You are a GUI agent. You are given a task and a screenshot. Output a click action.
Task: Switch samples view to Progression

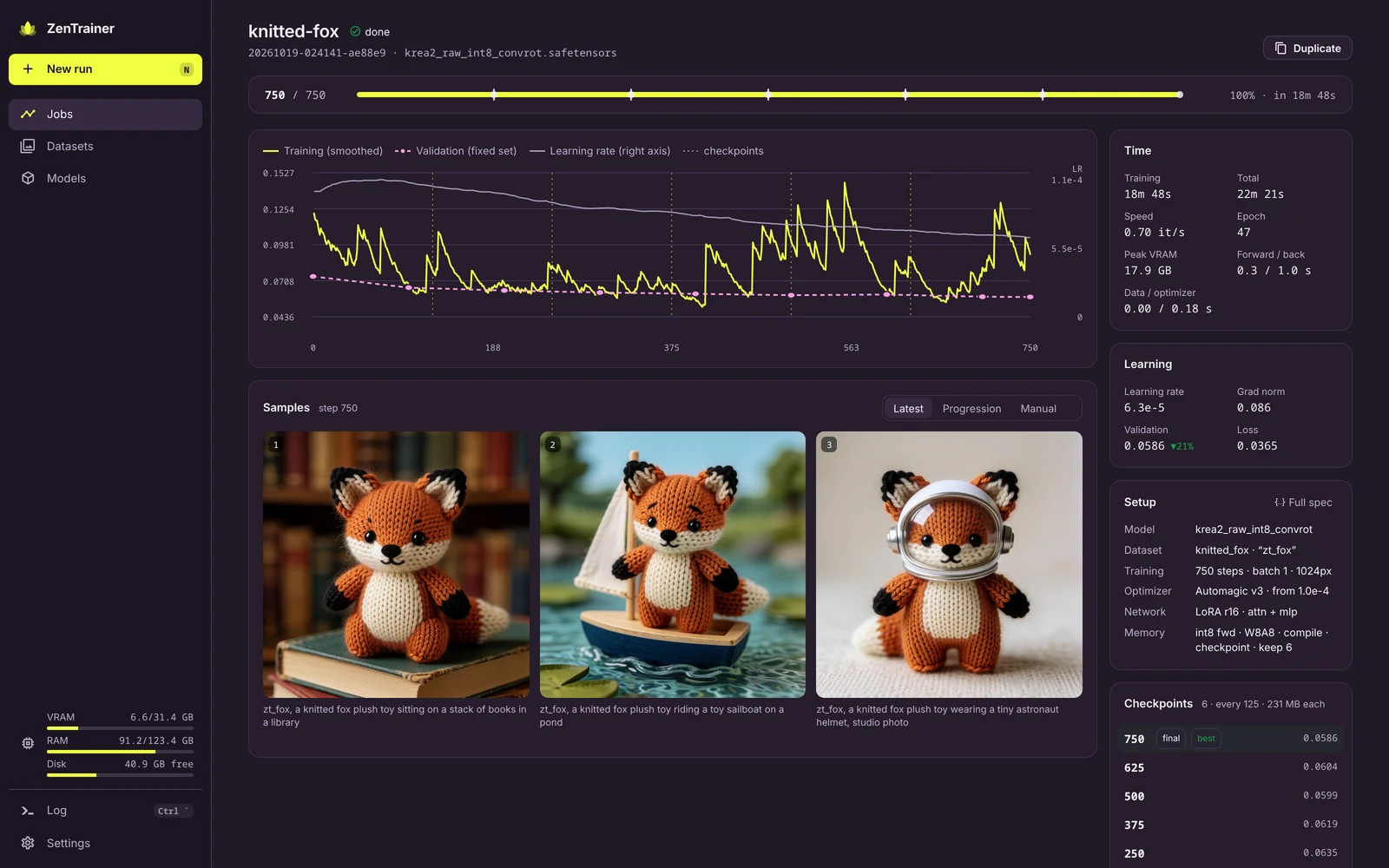(971, 409)
